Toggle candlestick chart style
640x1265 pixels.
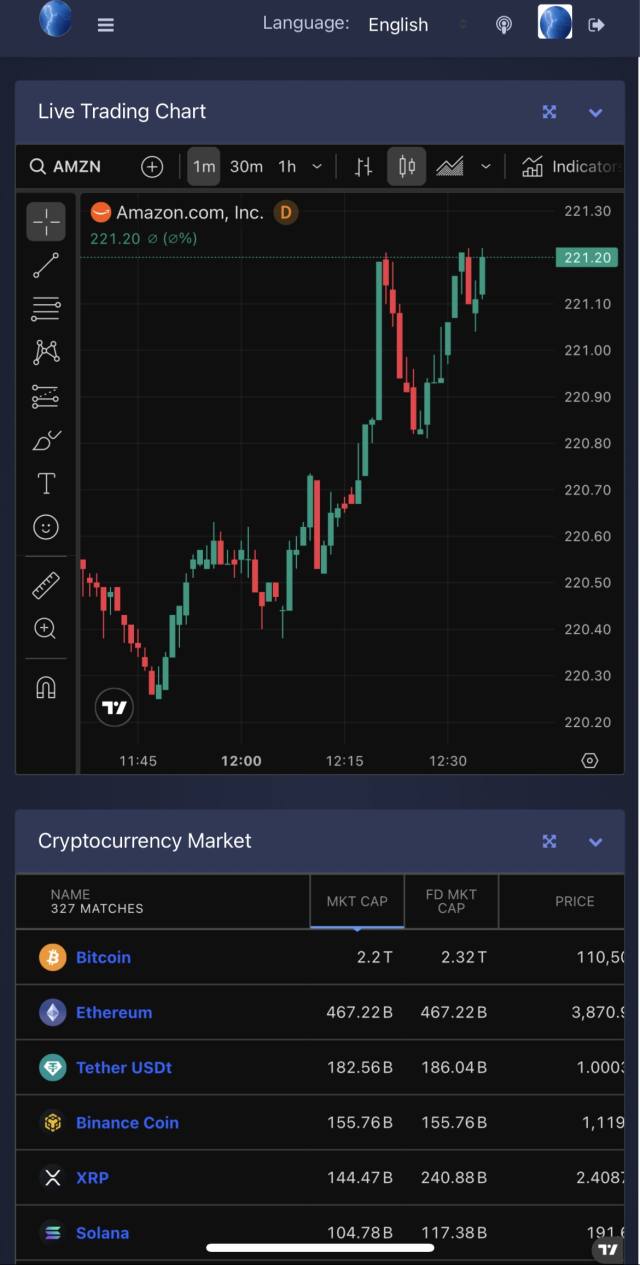[407, 167]
